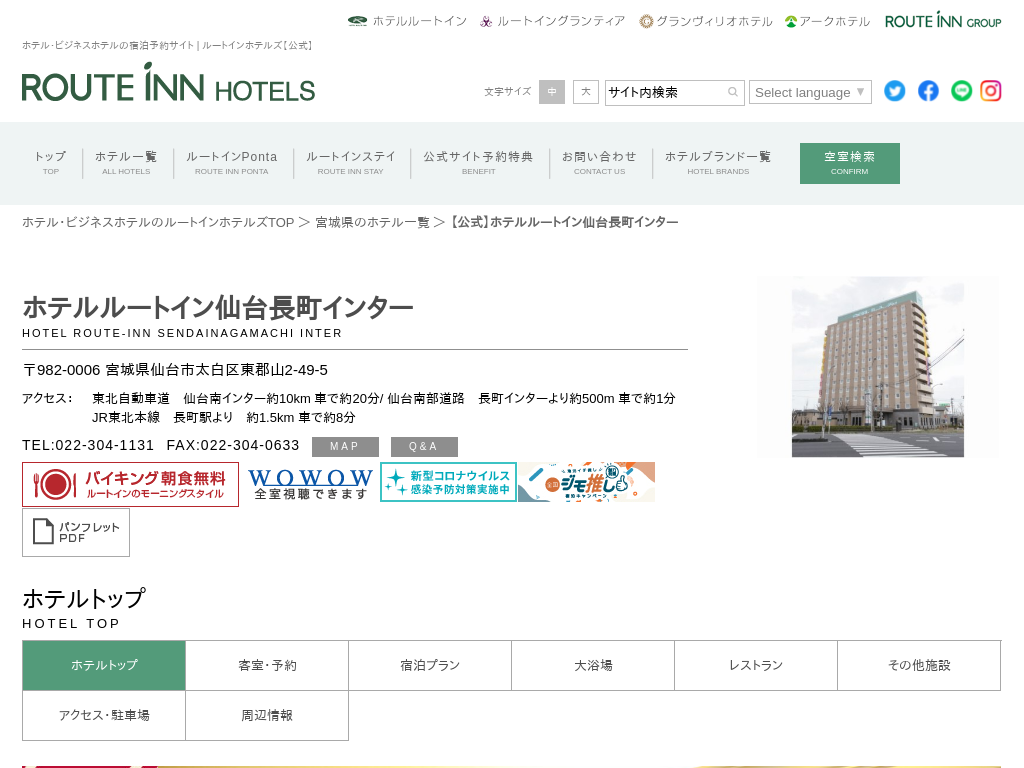
Task: Switch to the 周辺情報 tab
Action: coord(267,716)
